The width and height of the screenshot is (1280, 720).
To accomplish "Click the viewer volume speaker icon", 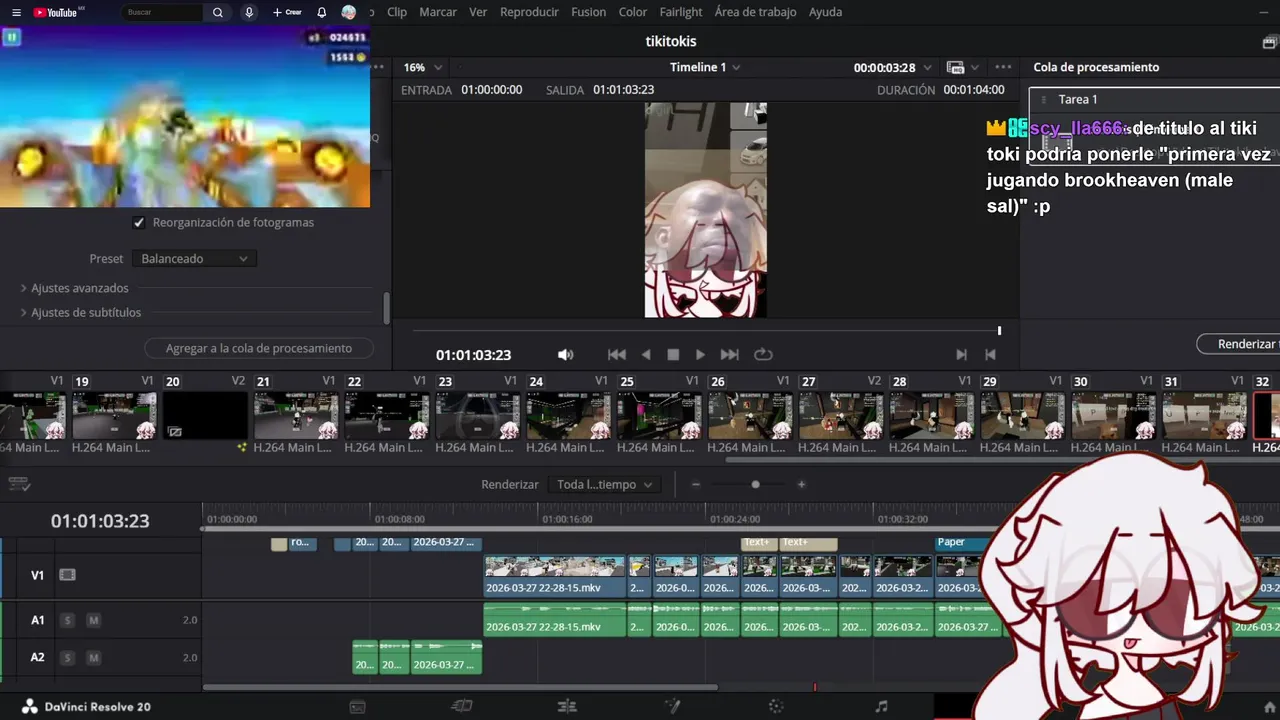I will click(x=565, y=354).
